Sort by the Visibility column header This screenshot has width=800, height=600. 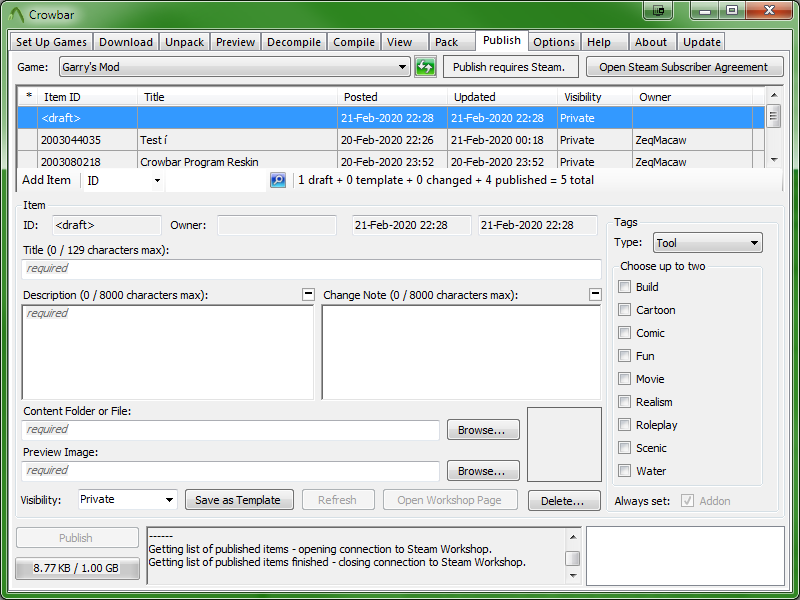[x=595, y=97]
